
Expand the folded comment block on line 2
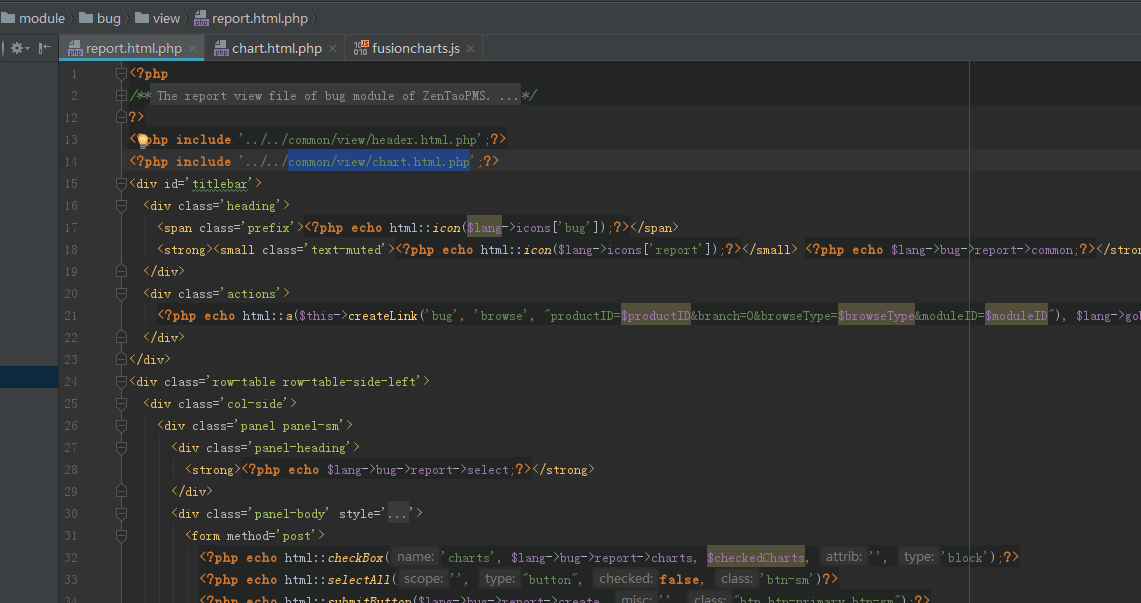pos(121,96)
